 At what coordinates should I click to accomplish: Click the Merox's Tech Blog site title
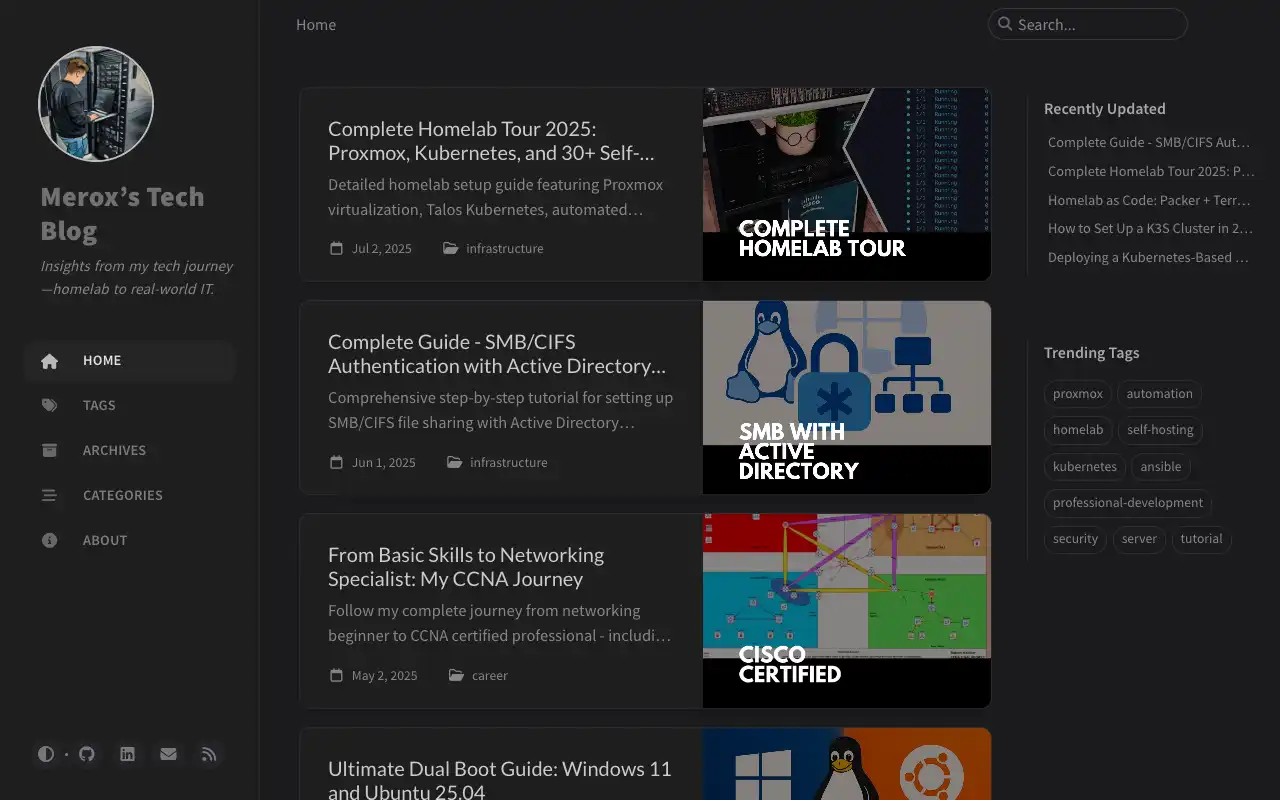122,213
